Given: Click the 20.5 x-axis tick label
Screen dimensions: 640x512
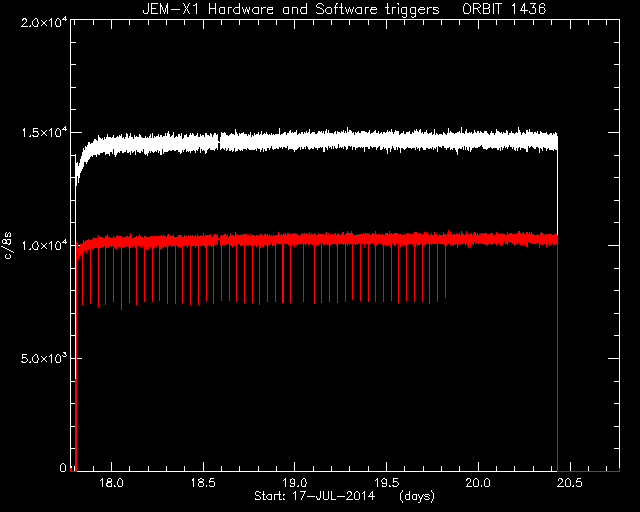Looking at the screenshot, I should (569, 483).
